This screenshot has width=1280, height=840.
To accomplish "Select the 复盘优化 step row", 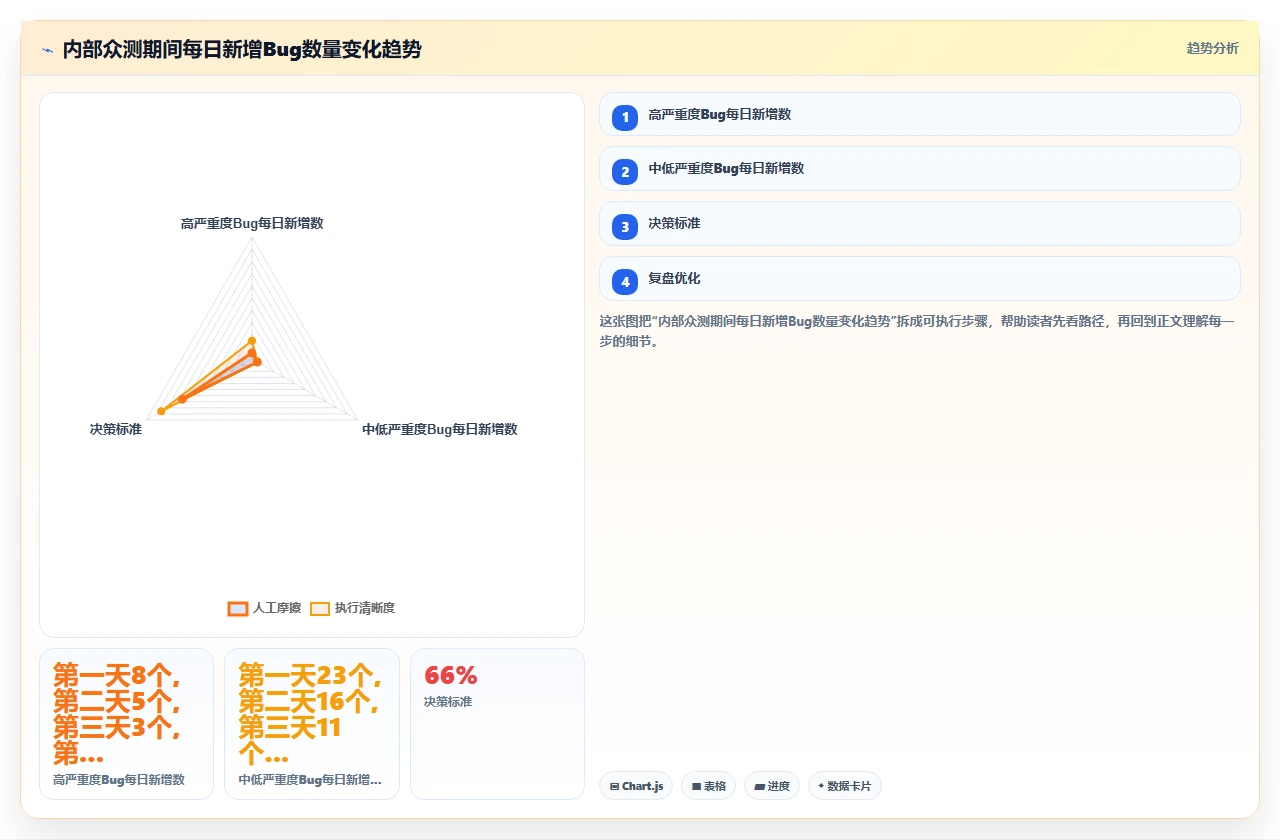I will click(x=919, y=279).
